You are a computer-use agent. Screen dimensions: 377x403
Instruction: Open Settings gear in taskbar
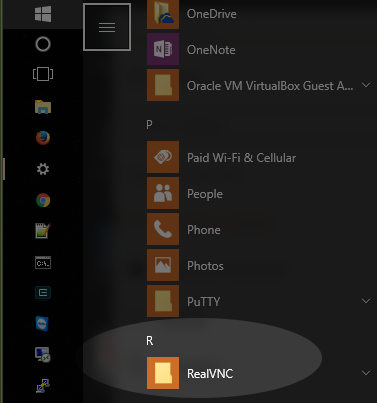pyautogui.click(x=43, y=169)
